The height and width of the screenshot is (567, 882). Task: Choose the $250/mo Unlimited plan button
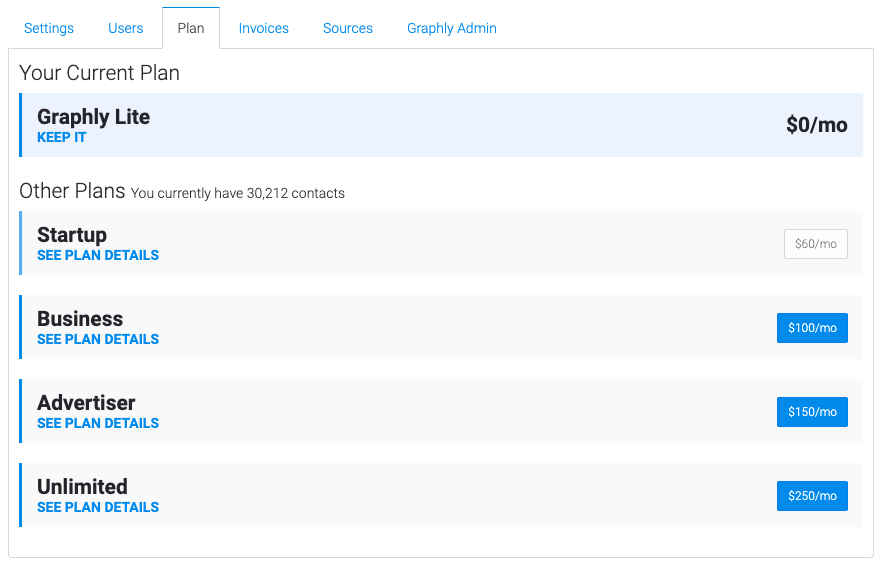(812, 496)
